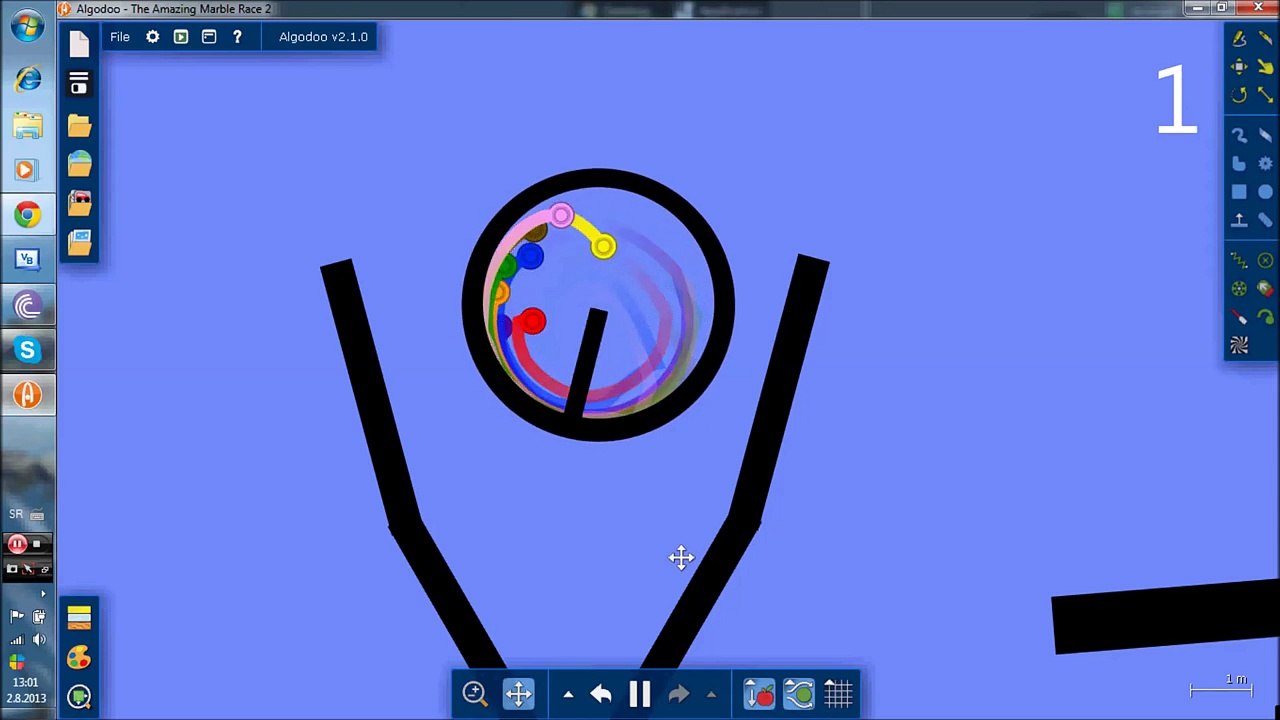Select the Eraser tool
Image resolution: width=1280 pixels, height=720 pixels.
point(1265,135)
